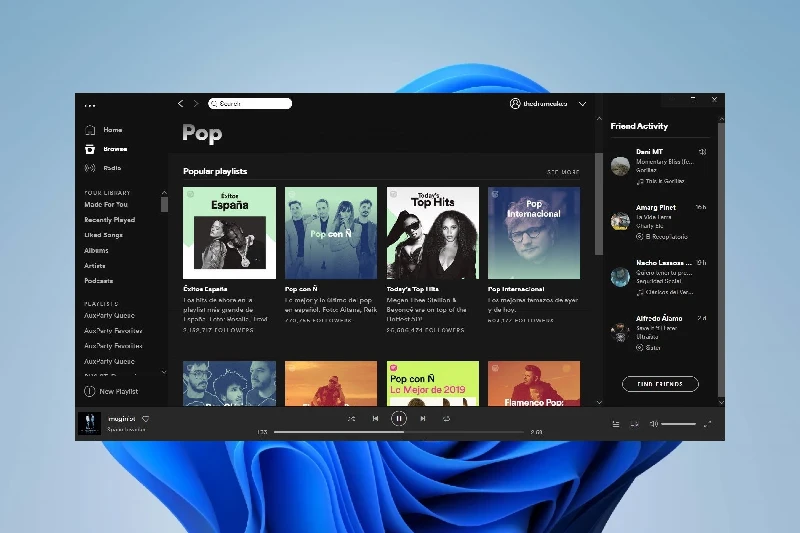The width and height of the screenshot is (800, 533).
Task: Create a New Playlist with plus button
Action: click(89, 392)
